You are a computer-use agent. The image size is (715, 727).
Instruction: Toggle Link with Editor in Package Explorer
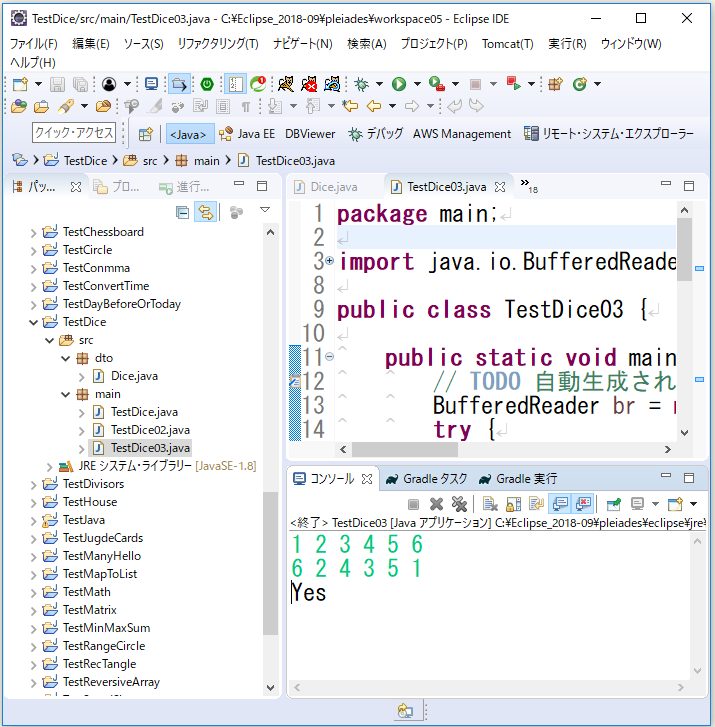pyautogui.click(x=205, y=212)
